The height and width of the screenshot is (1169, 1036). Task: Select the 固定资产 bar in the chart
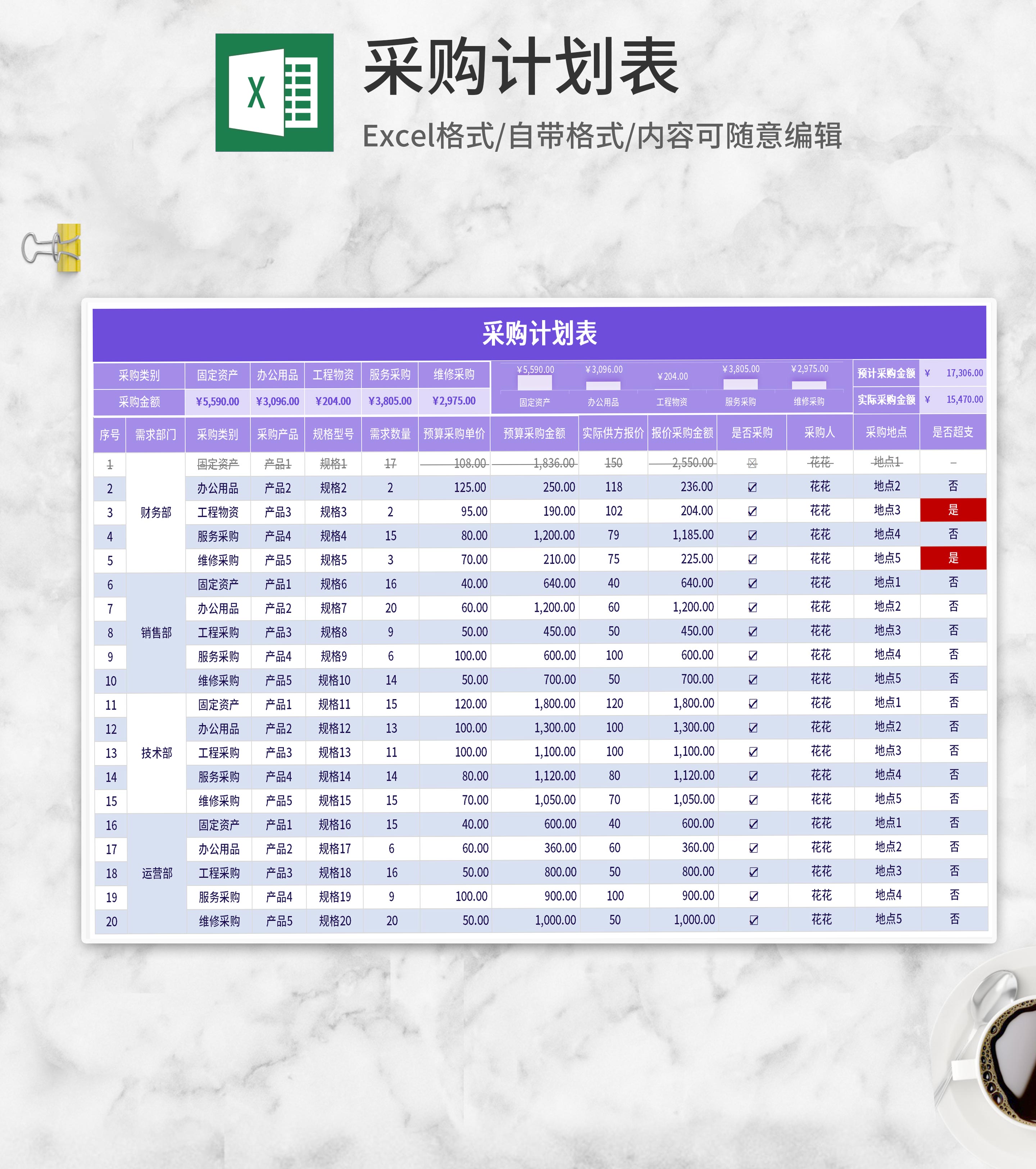point(534,382)
